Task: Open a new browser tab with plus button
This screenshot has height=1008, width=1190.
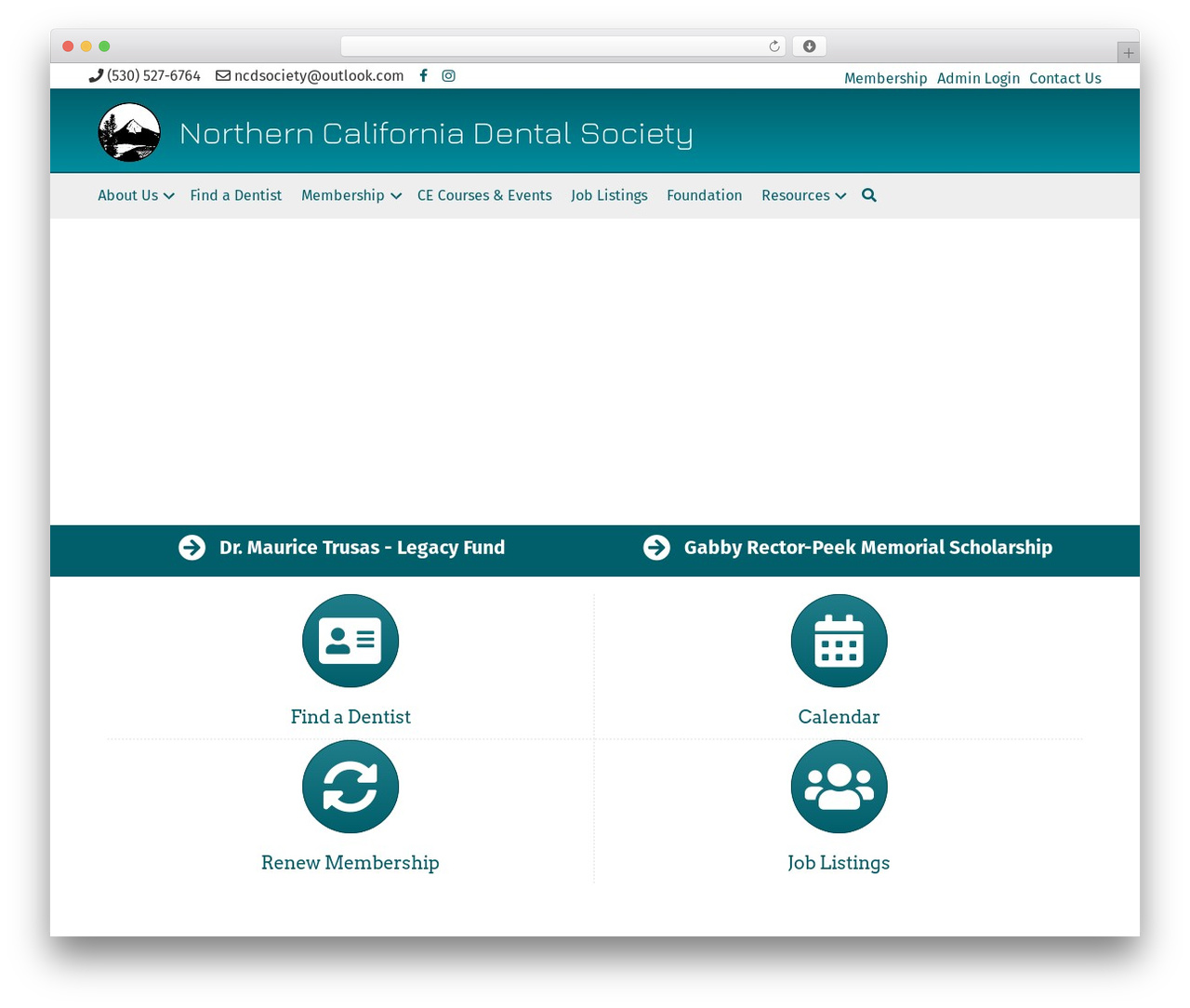Action: pos(1128,53)
